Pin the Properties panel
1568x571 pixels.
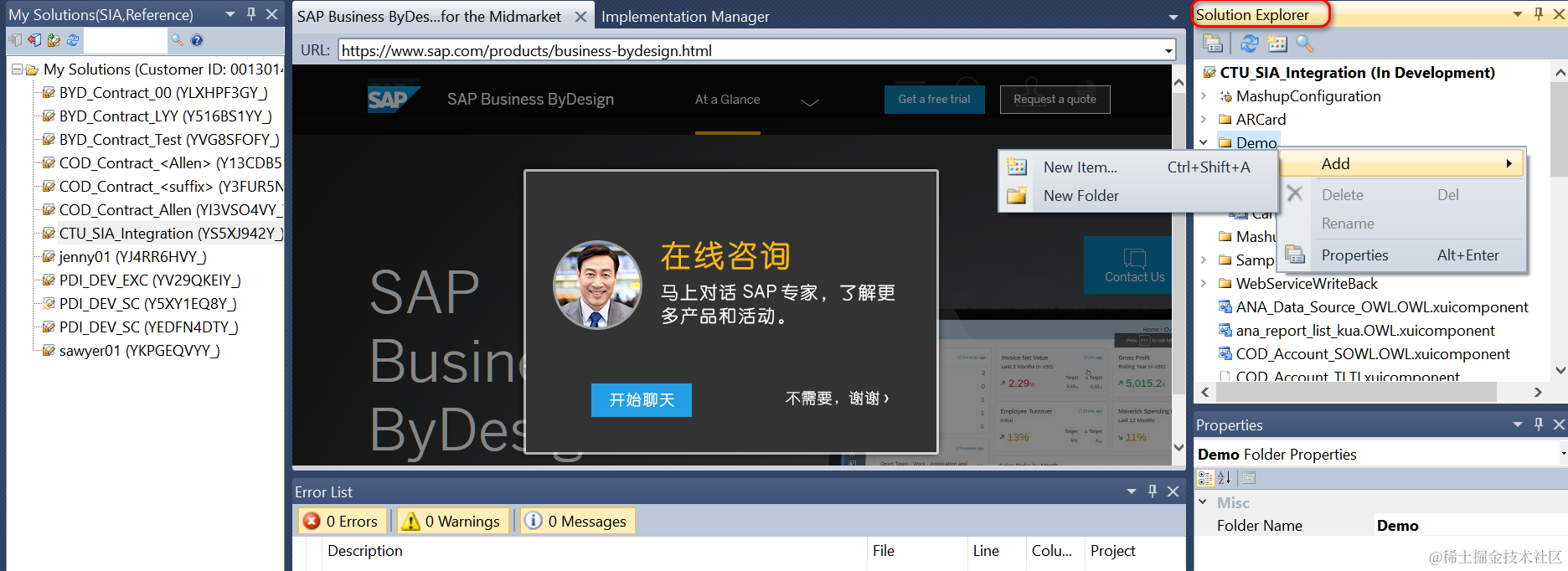tap(1539, 424)
